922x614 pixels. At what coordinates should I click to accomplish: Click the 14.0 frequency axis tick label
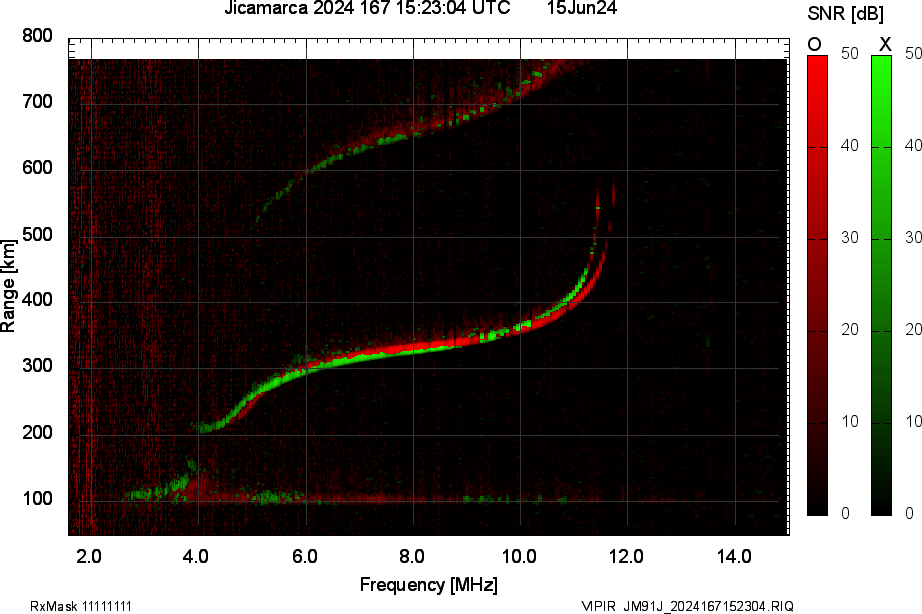click(734, 556)
